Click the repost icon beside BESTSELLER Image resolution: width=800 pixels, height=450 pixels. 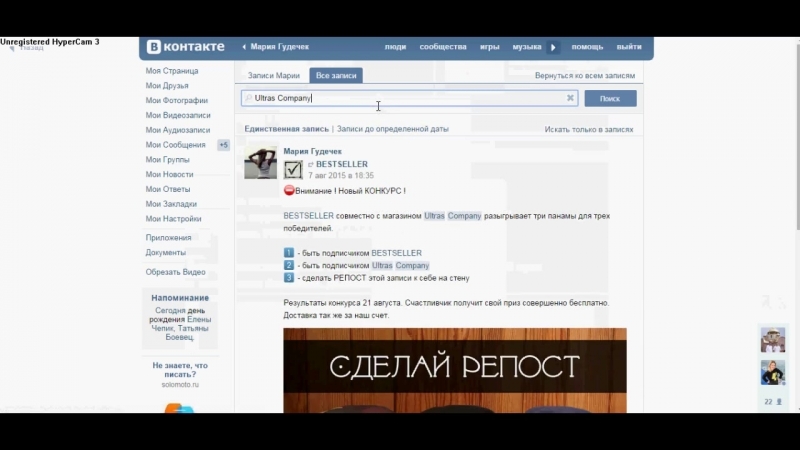pyautogui.click(x=311, y=164)
